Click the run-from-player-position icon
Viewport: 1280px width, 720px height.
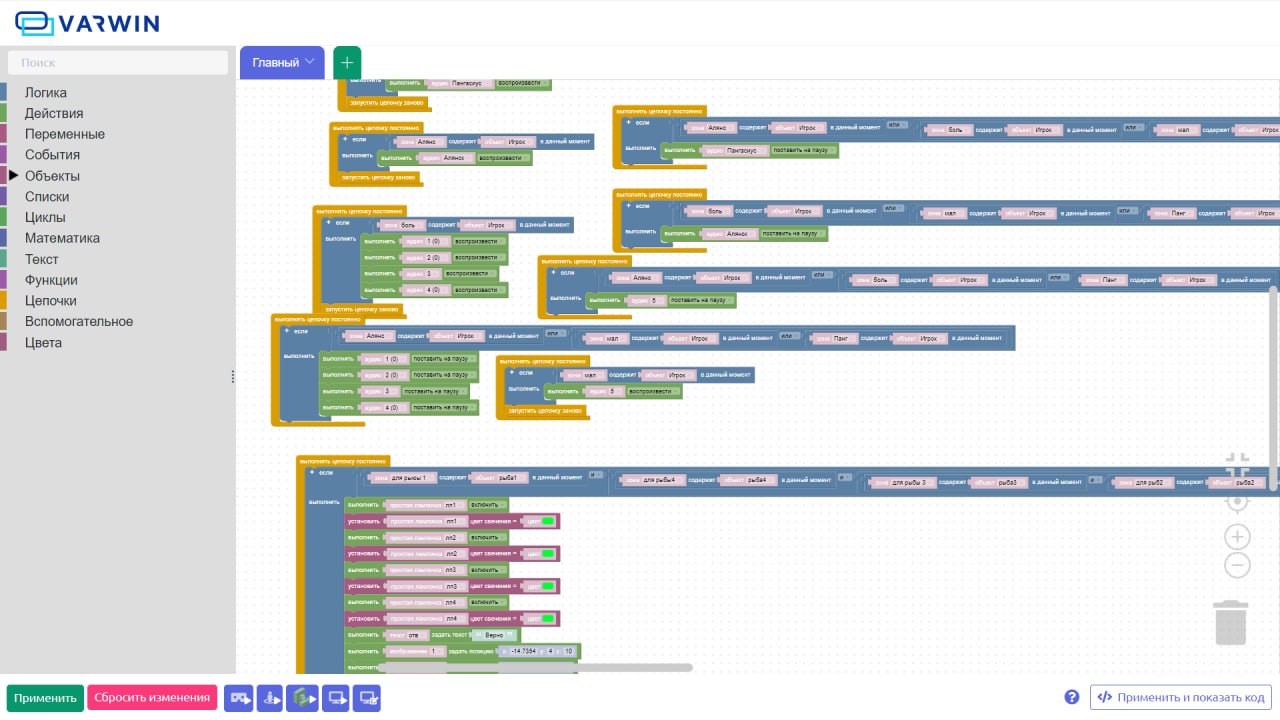[x=270, y=698]
